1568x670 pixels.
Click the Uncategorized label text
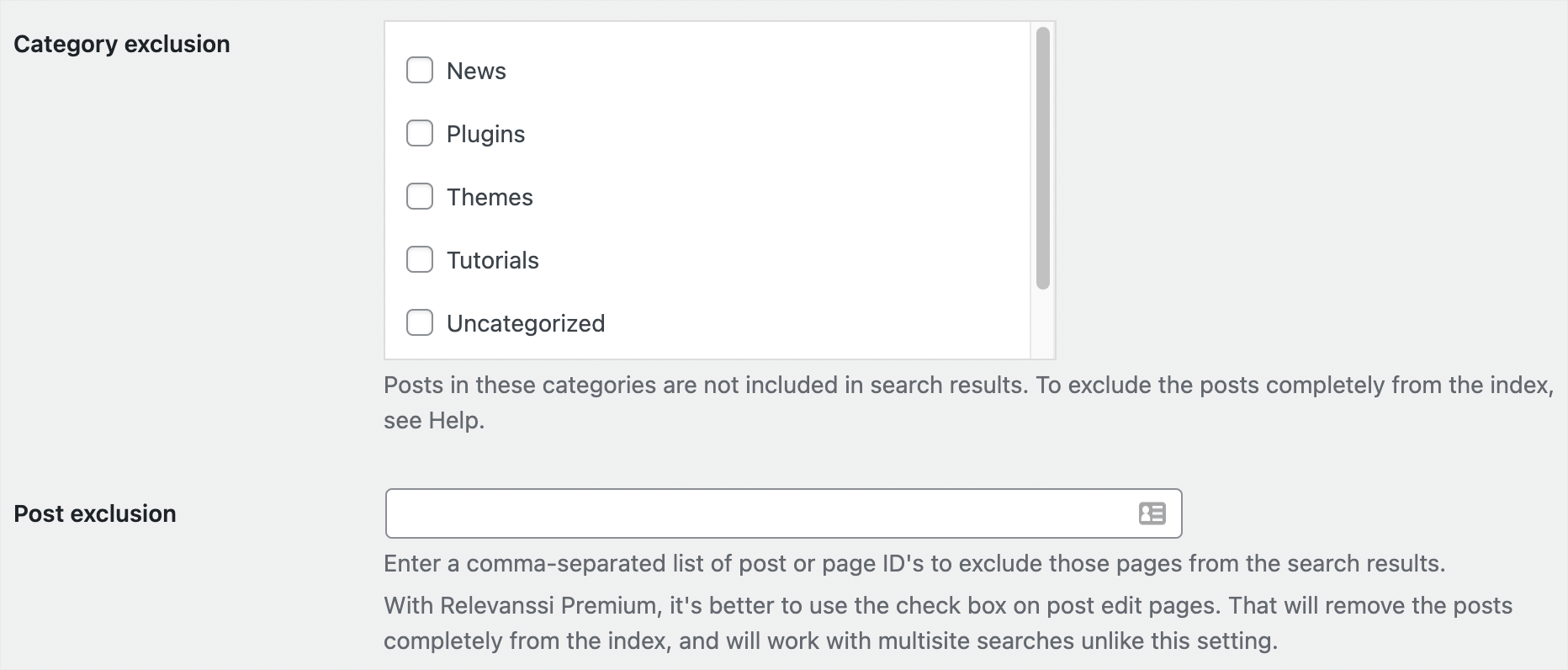(527, 322)
